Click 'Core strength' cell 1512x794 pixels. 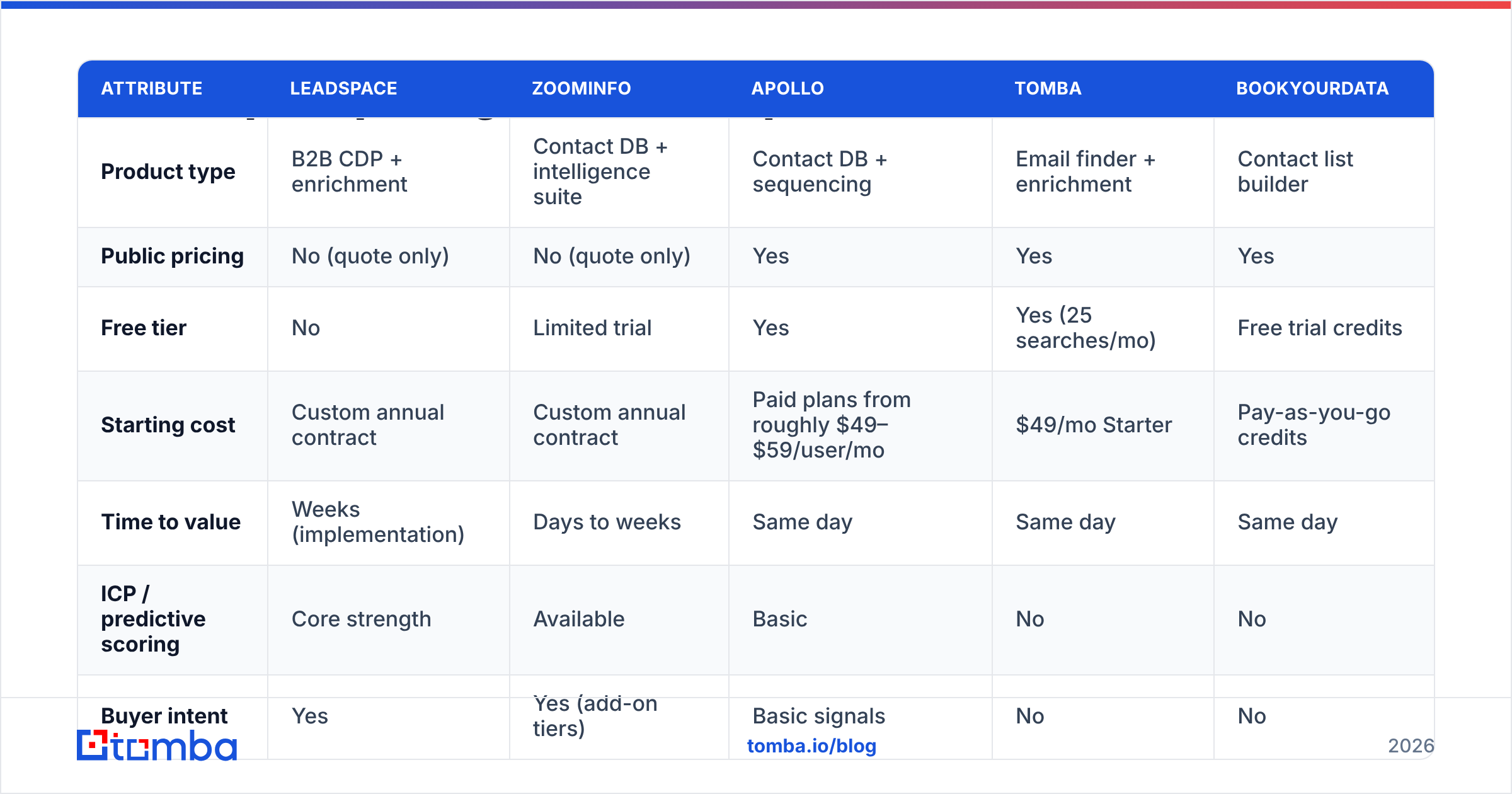click(389, 619)
